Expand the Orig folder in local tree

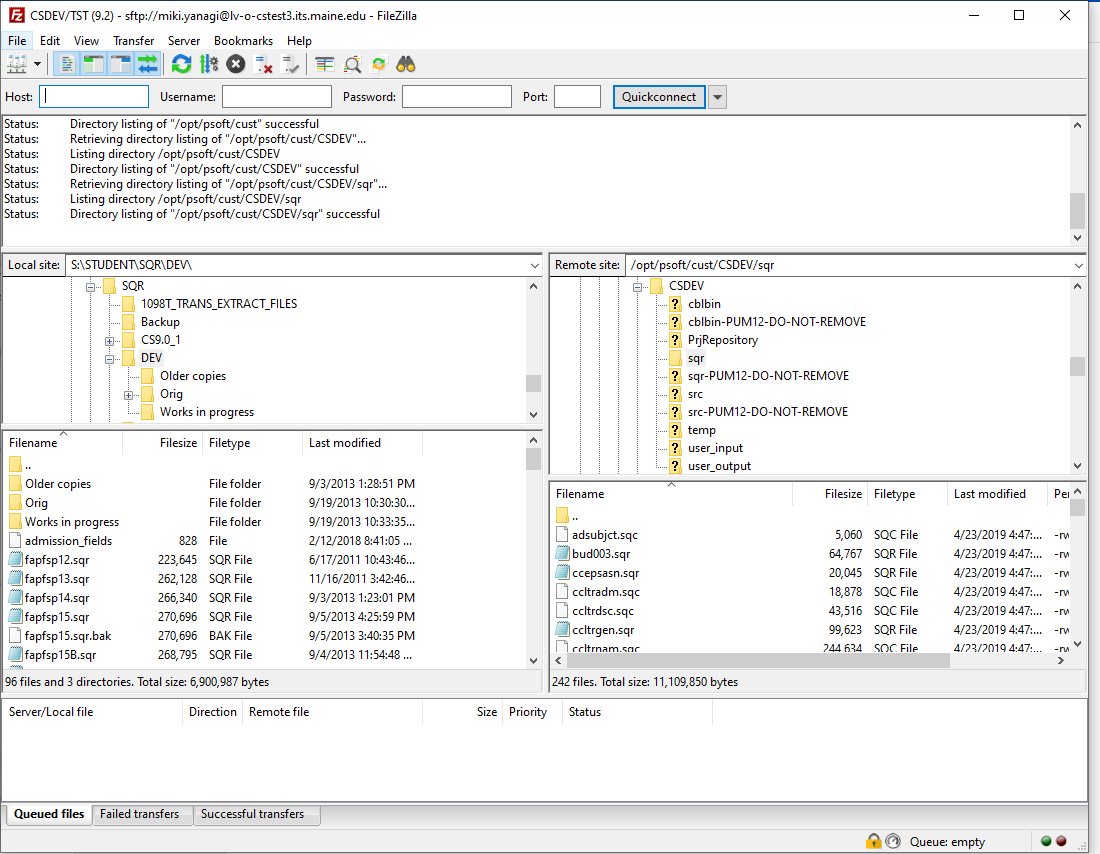[128, 395]
